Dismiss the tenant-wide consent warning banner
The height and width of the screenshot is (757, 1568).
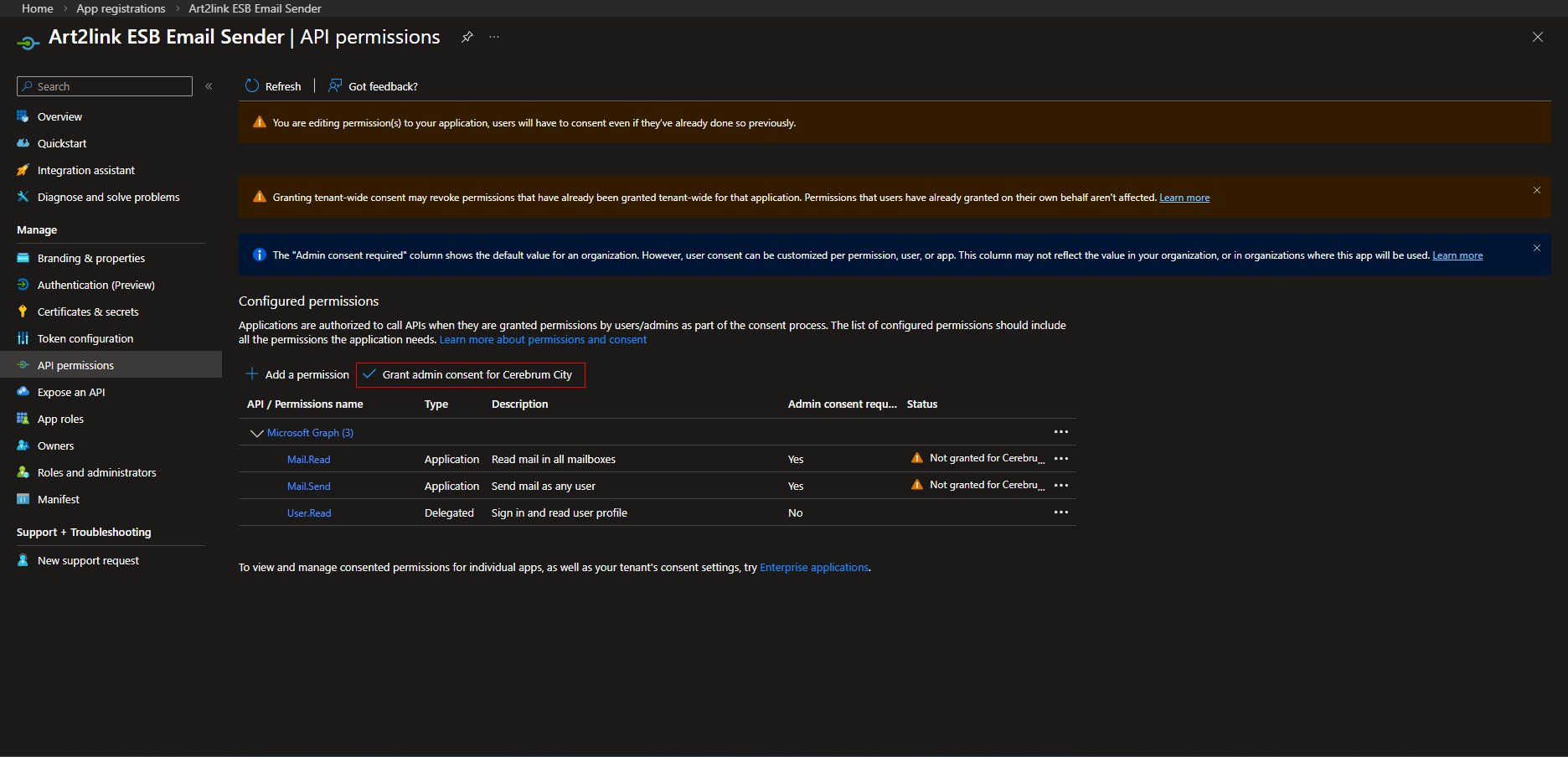coord(1537,190)
